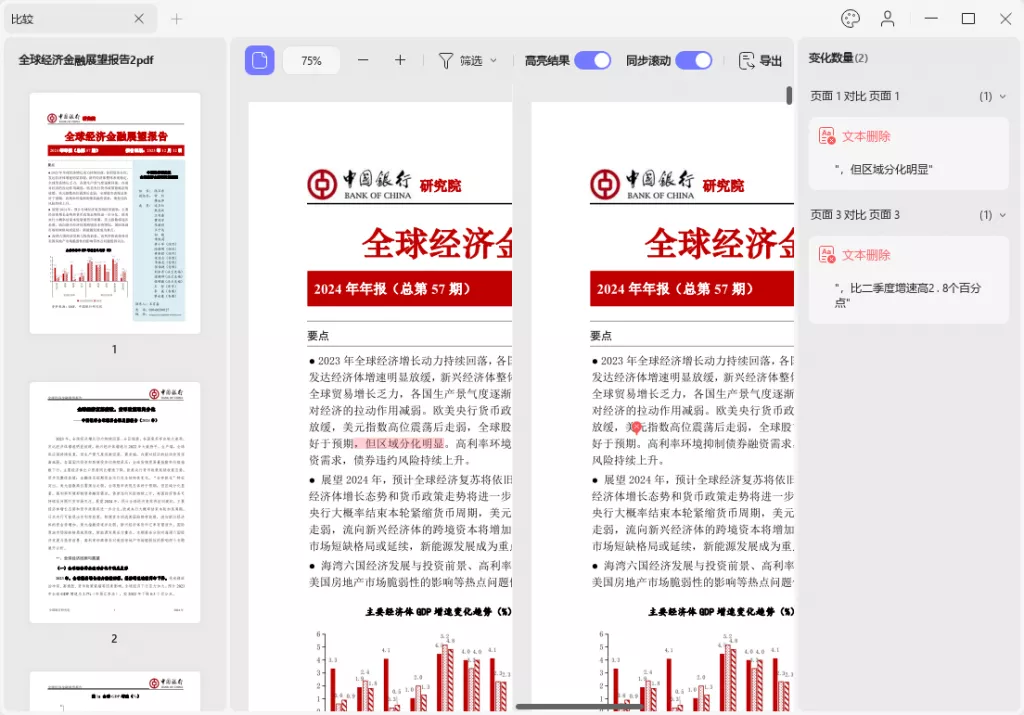The width and height of the screenshot is (1024, 715).
Task: Click the 文本删除 icon under 页面 1 对比
Action: pos(825,135)
